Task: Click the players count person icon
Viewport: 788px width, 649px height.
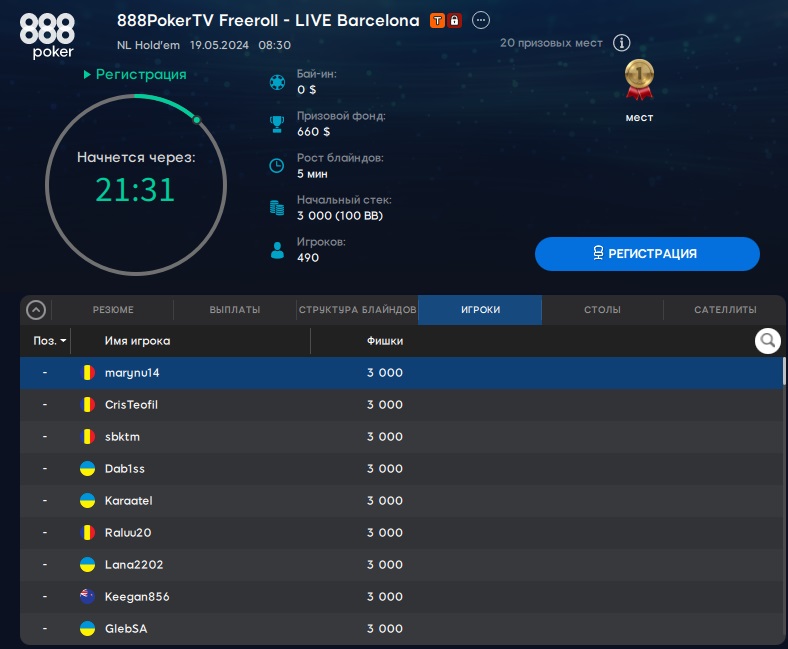Action: (277, 250)
